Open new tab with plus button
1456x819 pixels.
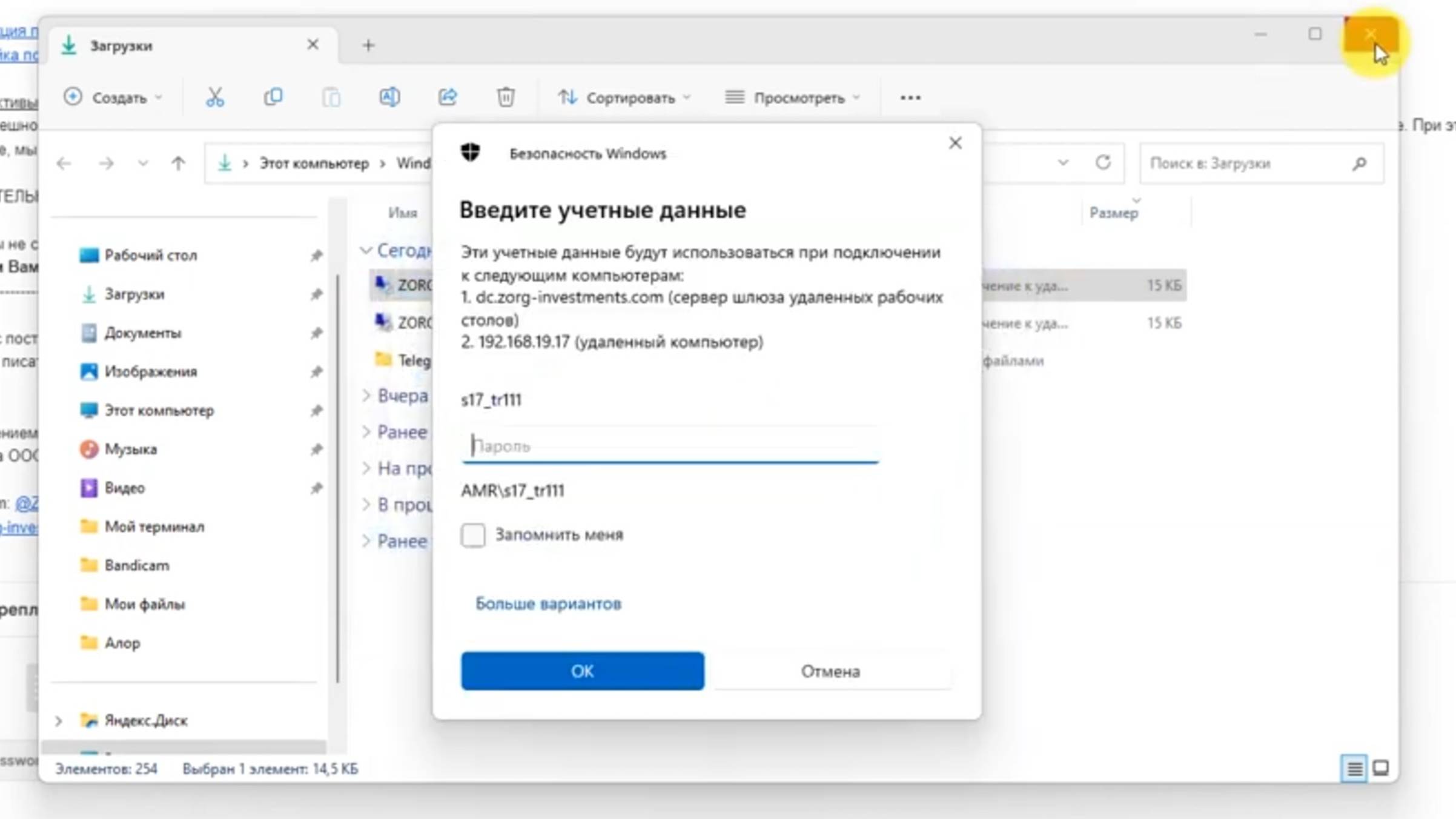[x=368, y=45]
